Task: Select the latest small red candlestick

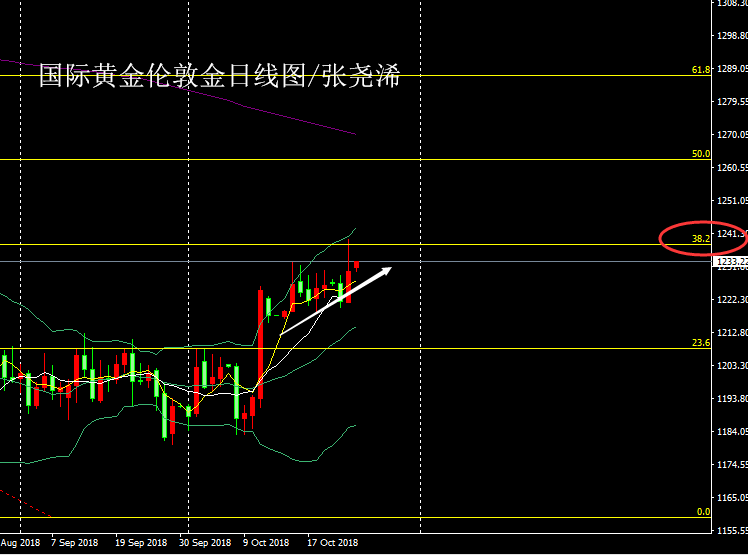Action: coord(356,265)
